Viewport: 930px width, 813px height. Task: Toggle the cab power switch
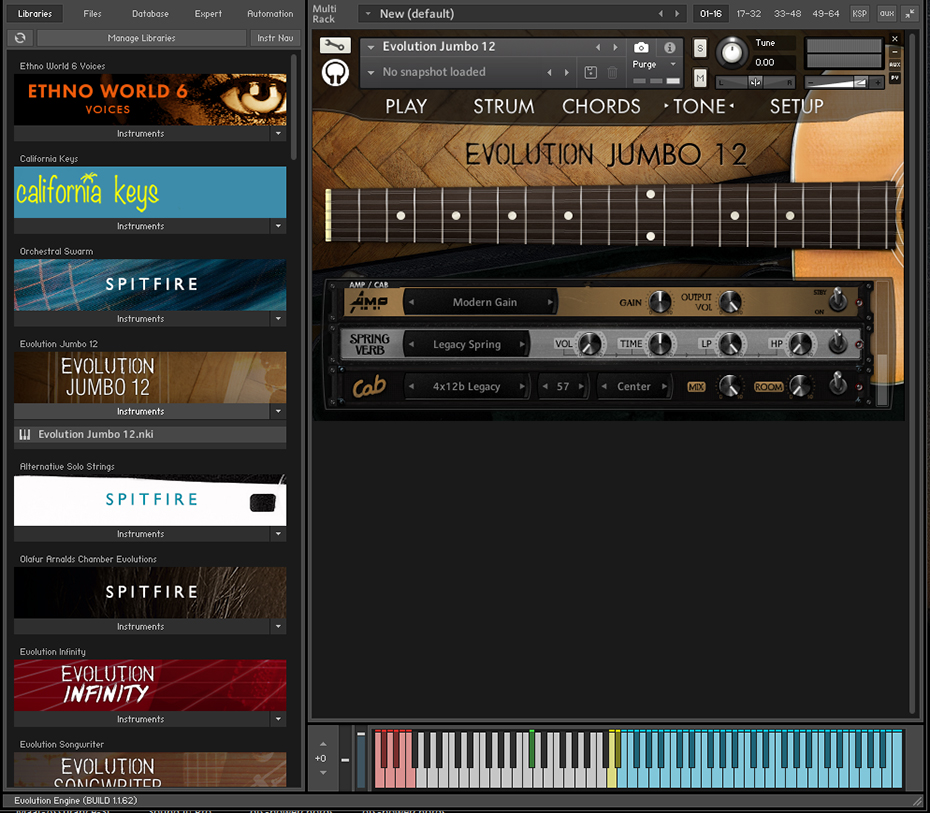837,383
